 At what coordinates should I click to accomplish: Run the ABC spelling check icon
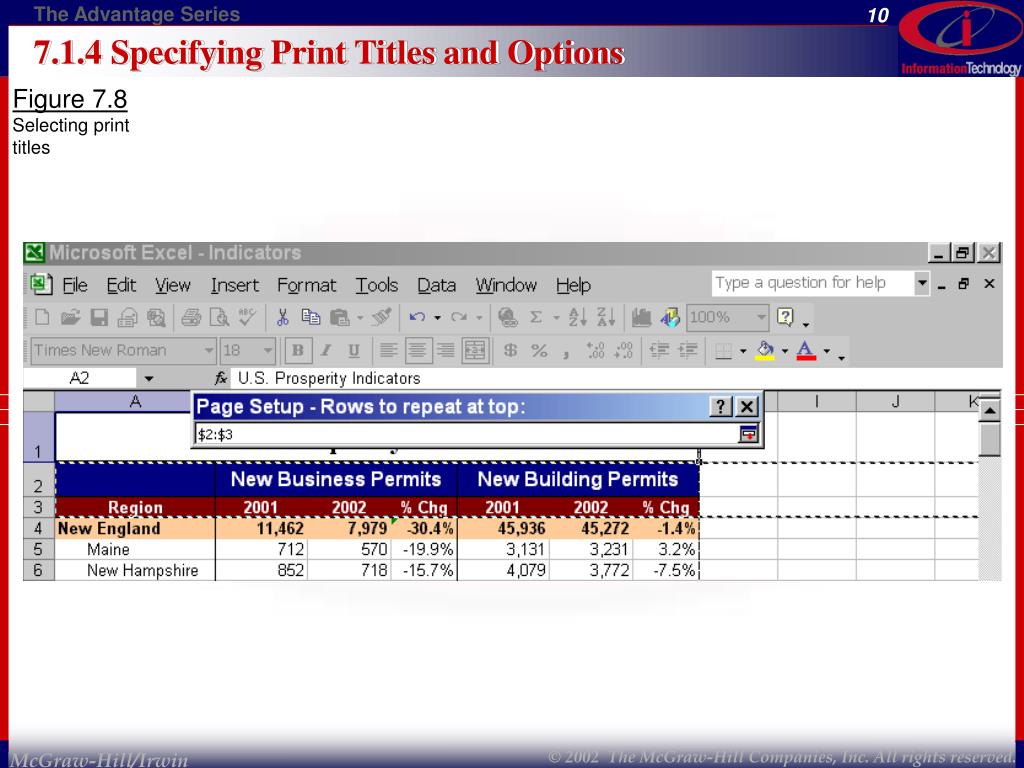coord(248,317)
